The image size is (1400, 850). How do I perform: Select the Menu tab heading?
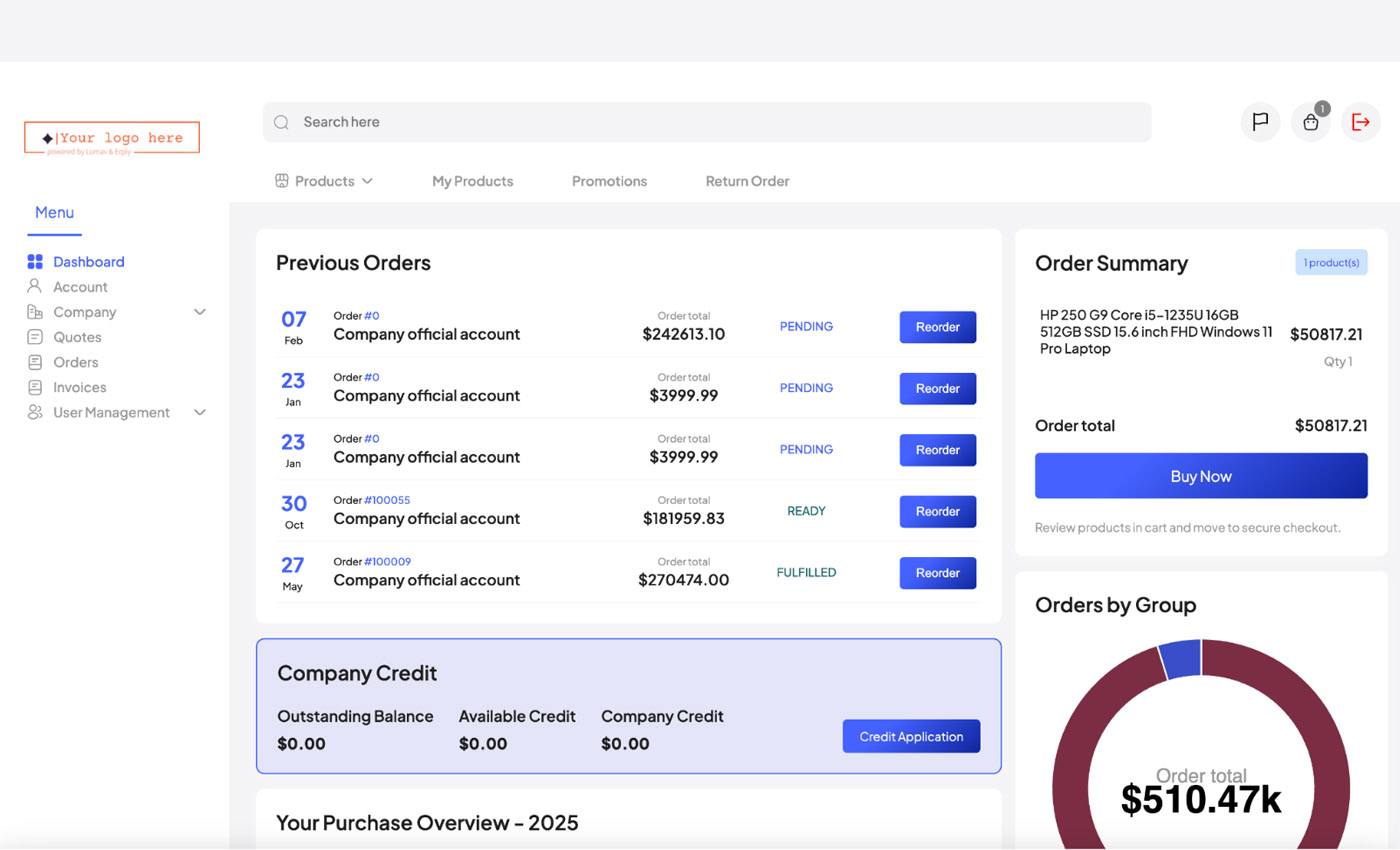(x=54, y=212)
